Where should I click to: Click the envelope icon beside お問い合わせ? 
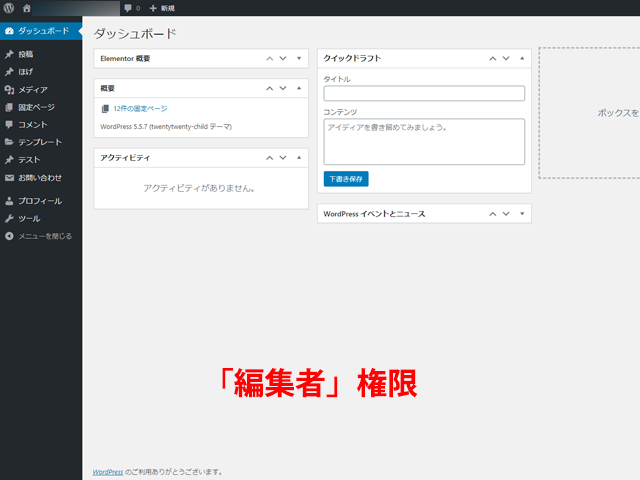[x=9, y=178]
